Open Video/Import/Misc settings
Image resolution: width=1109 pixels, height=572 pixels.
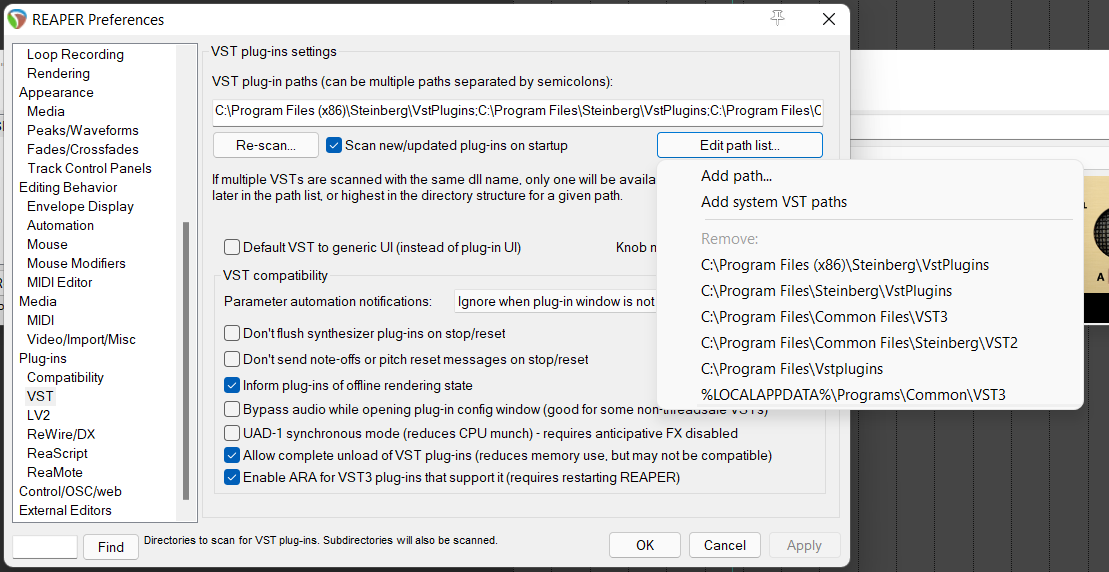[81, 339]
